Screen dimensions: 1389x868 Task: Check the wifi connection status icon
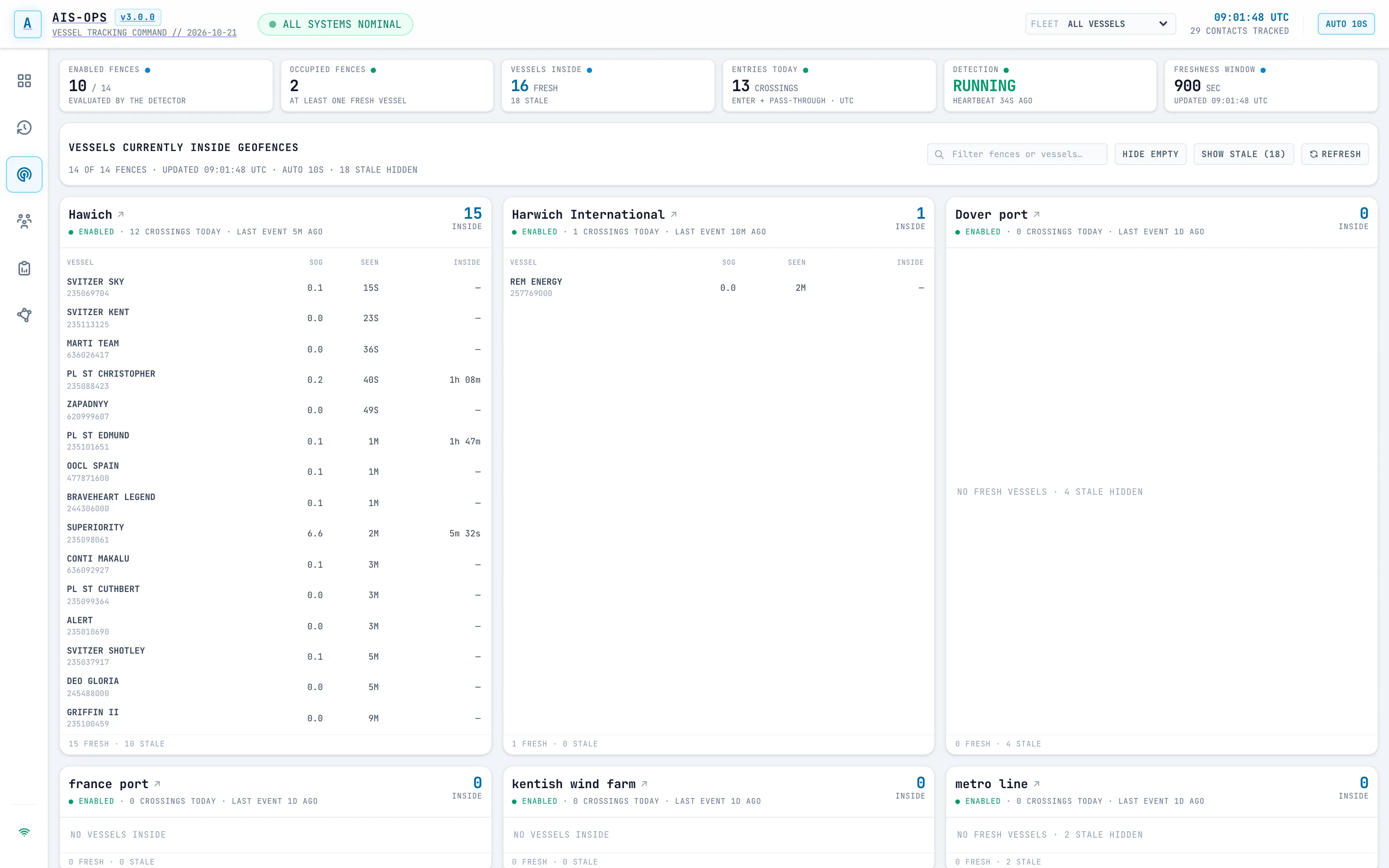[24, 832]
